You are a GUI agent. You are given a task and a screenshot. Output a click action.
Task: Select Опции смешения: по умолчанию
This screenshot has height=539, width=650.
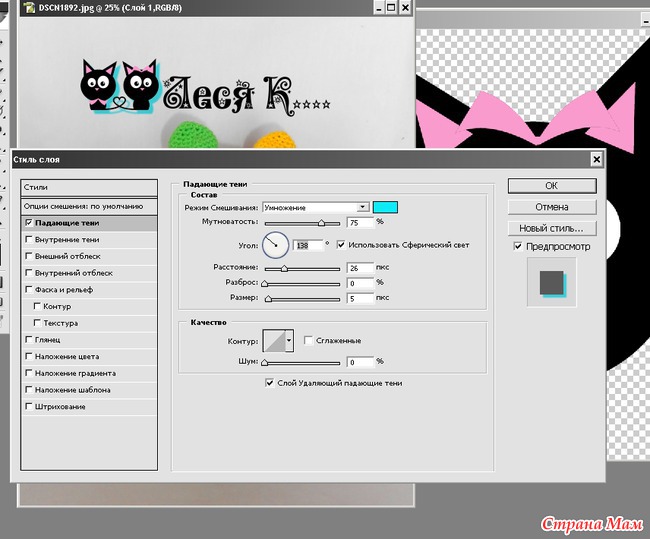(90, 205)
